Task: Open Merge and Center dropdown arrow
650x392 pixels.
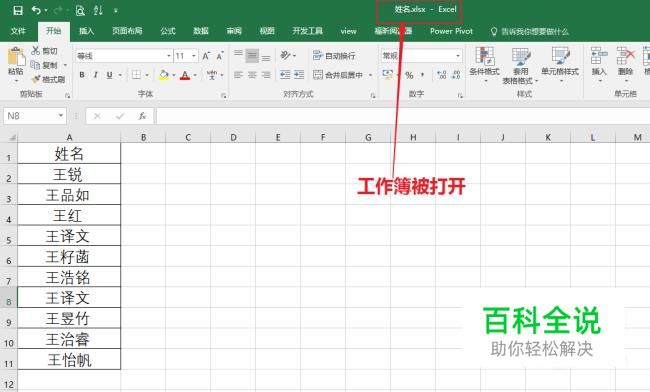Action: (x=371, y=75)
